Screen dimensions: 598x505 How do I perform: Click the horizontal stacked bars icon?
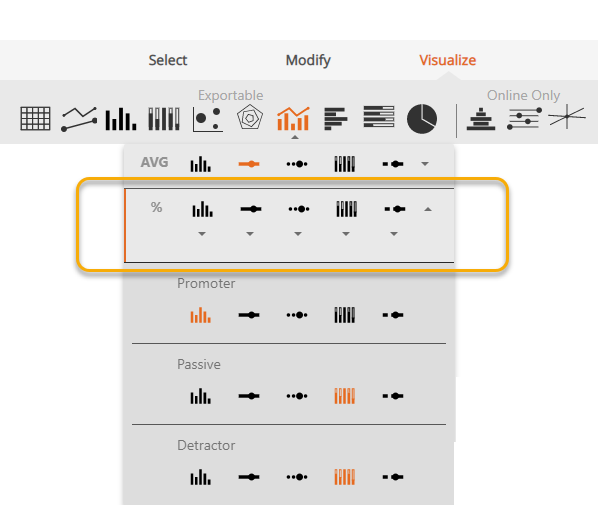pyautogui.click(x=379, y=117)
